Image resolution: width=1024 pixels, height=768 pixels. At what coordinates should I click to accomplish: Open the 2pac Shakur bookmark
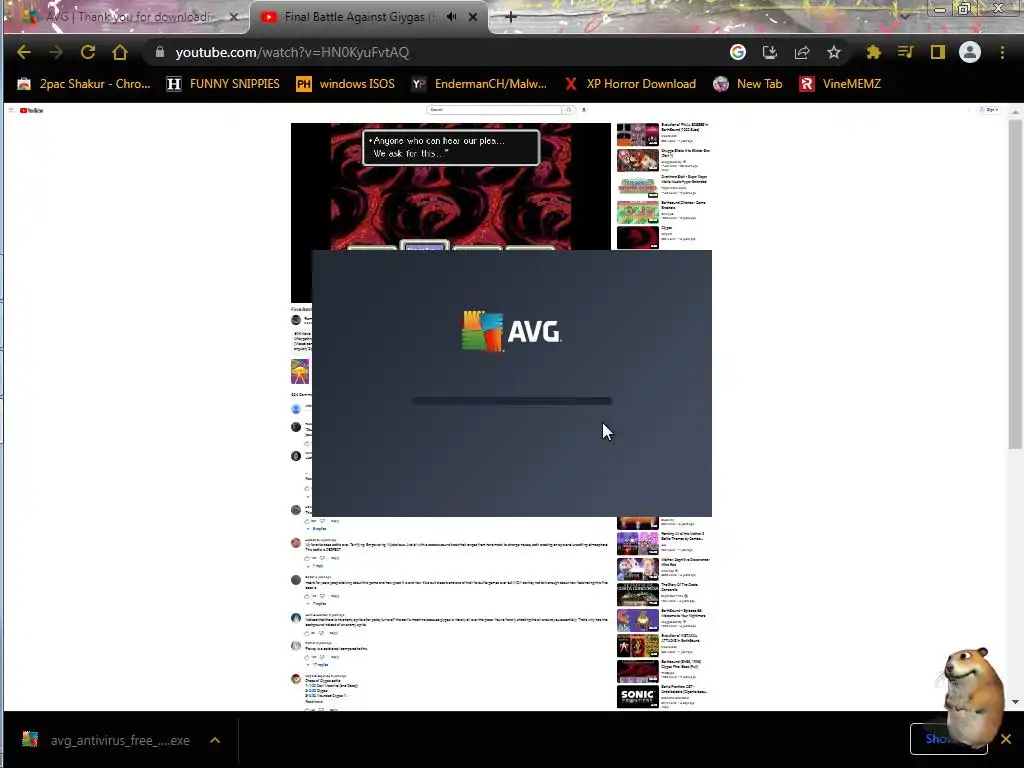pyautogui.click(x=84, y=84)
